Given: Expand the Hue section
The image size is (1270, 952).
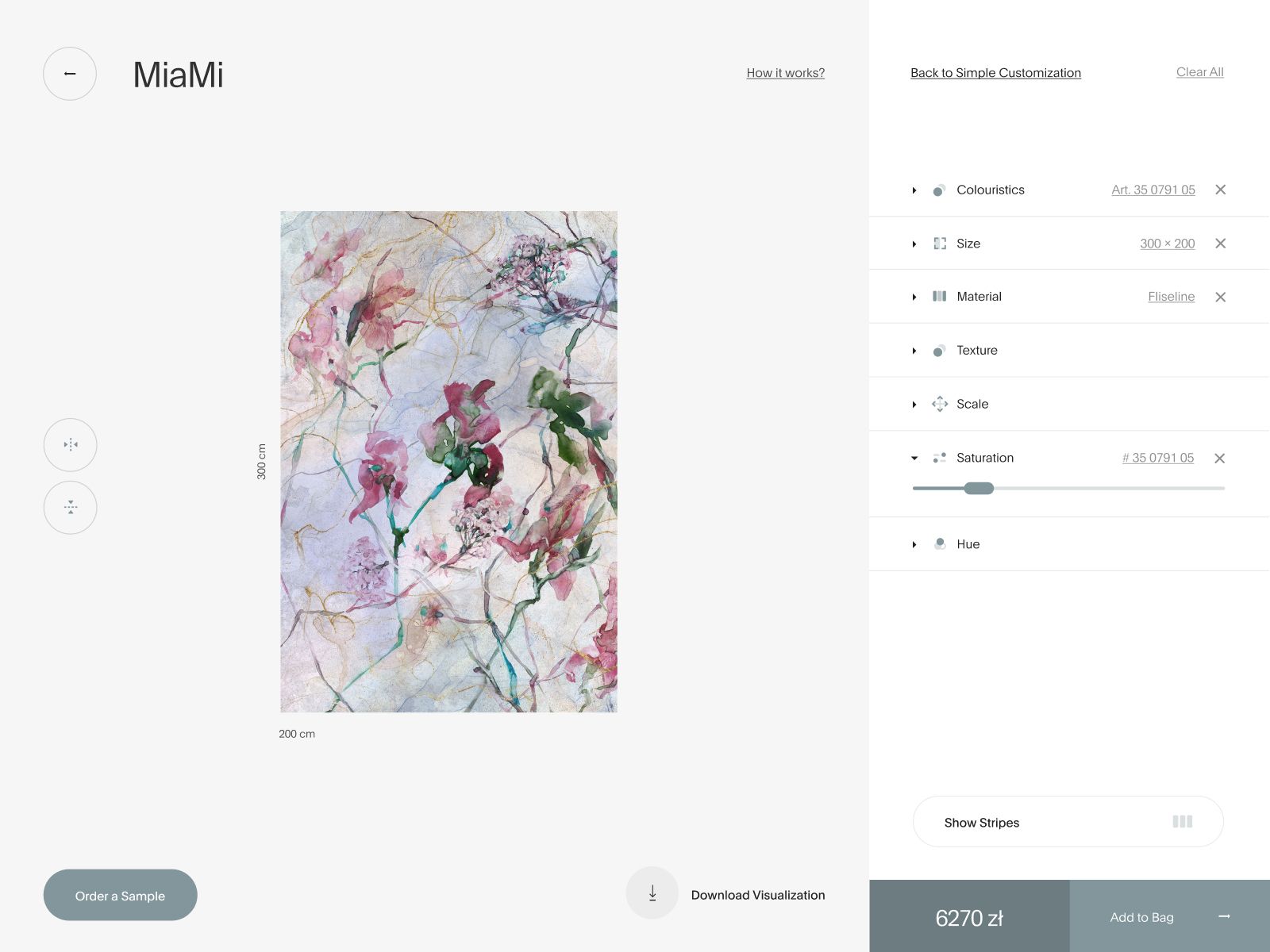Looking at the screenshot, I should (914, 544).
